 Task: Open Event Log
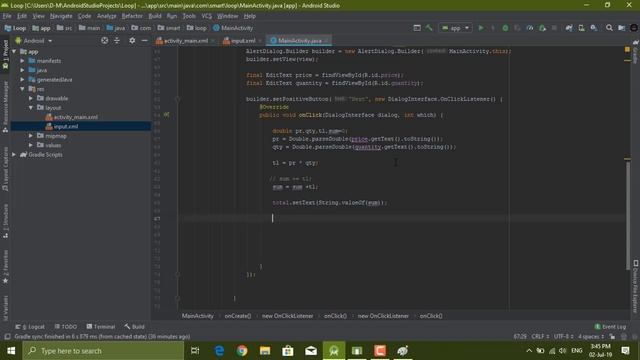point(610,327)
